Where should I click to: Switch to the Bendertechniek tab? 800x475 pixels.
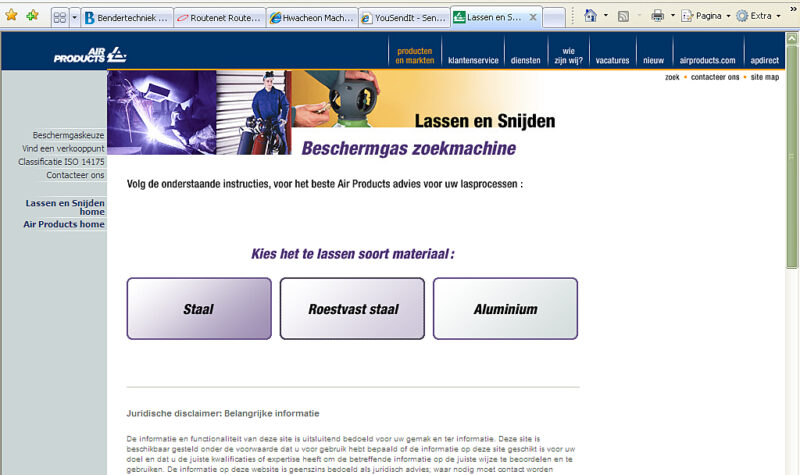tap(127, 18)
